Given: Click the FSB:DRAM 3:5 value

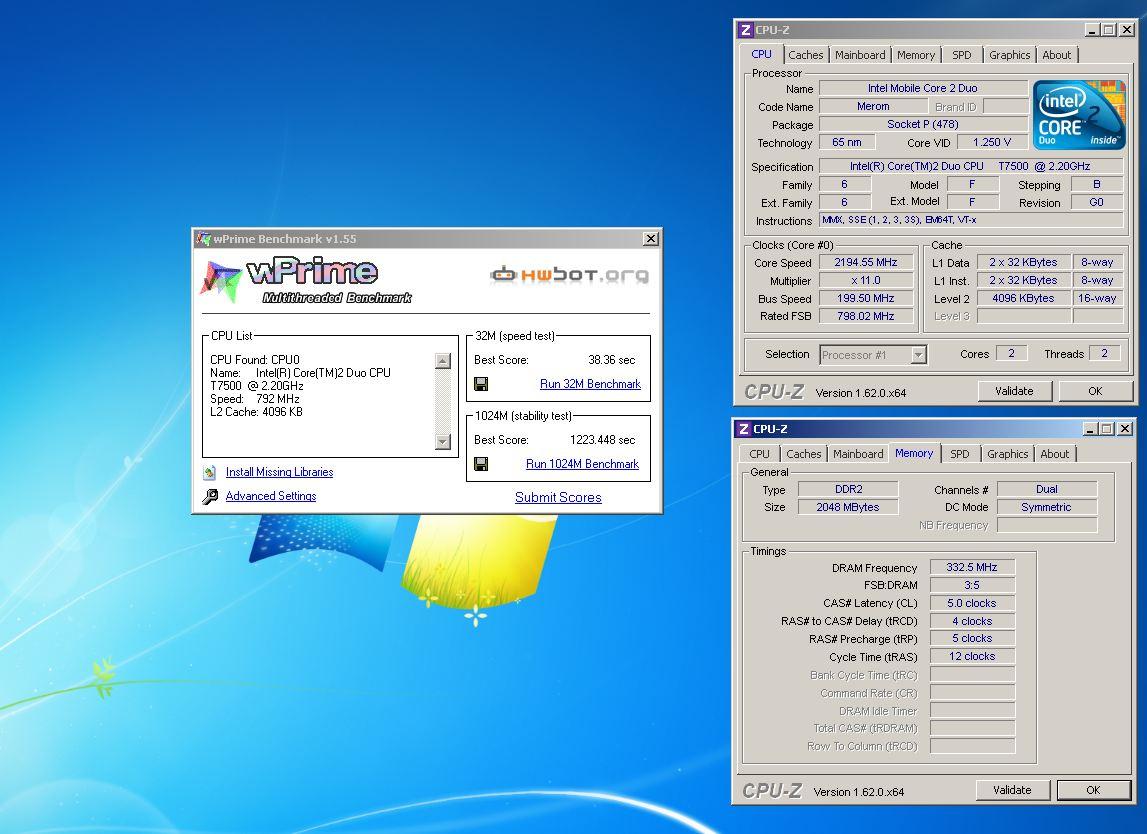Looking at the screenshot, I should coord(972,585).
